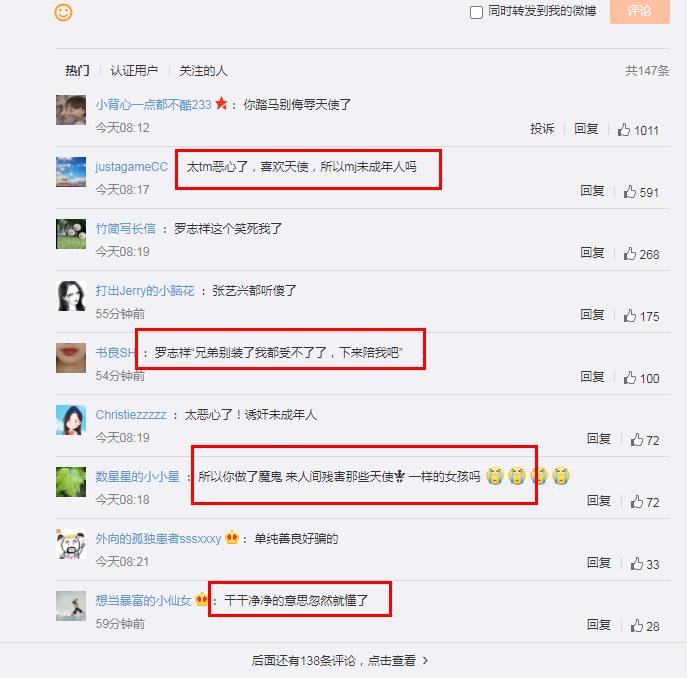Switch to 热门 comments tab
The image size is (687, 678).
pyautogui.click(x=78, y=71)
